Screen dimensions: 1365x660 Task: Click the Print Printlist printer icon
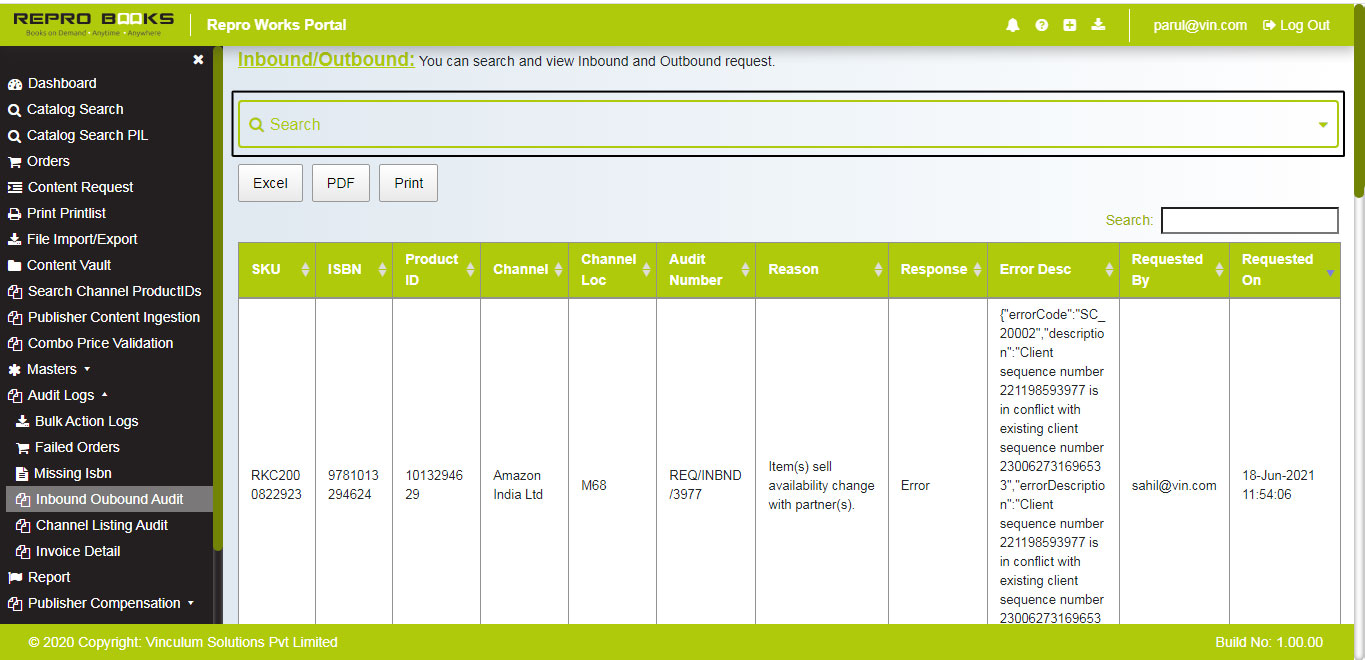pos(14,213)
